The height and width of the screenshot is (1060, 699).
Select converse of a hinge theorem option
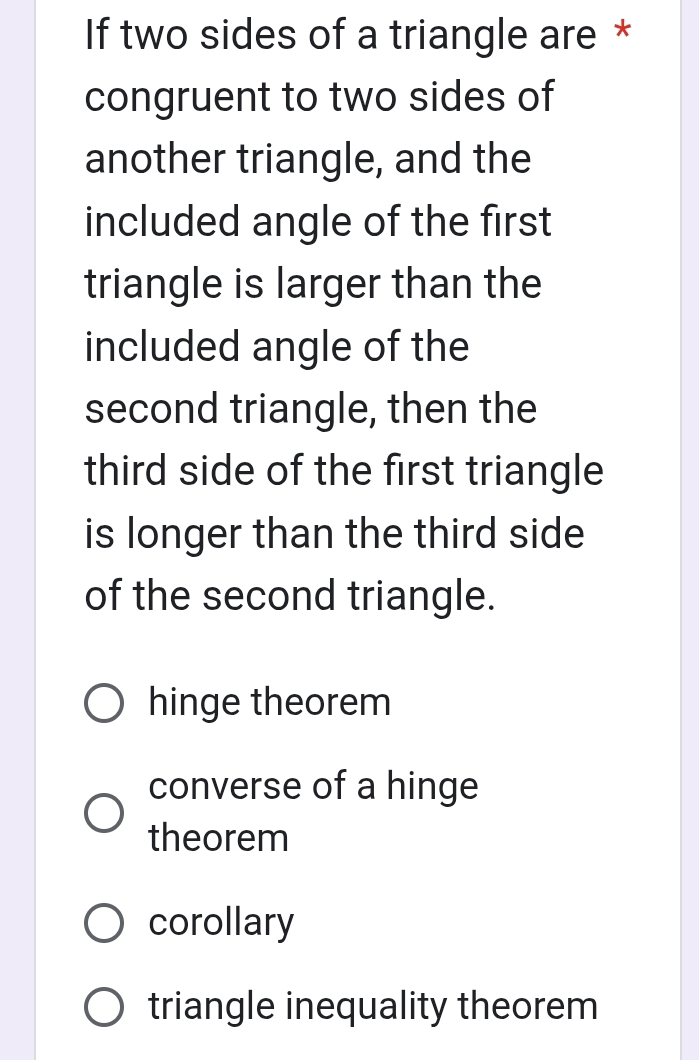(104, 812)
